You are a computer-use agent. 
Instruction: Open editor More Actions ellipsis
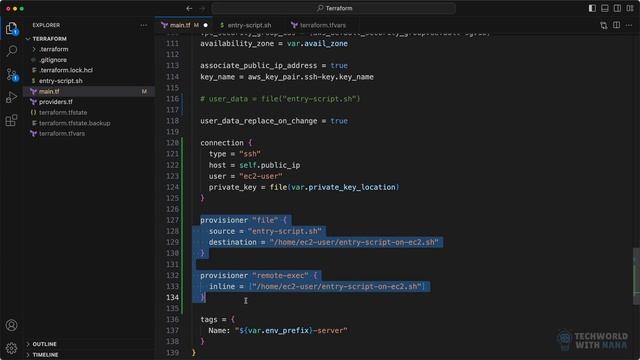[629, 25]
